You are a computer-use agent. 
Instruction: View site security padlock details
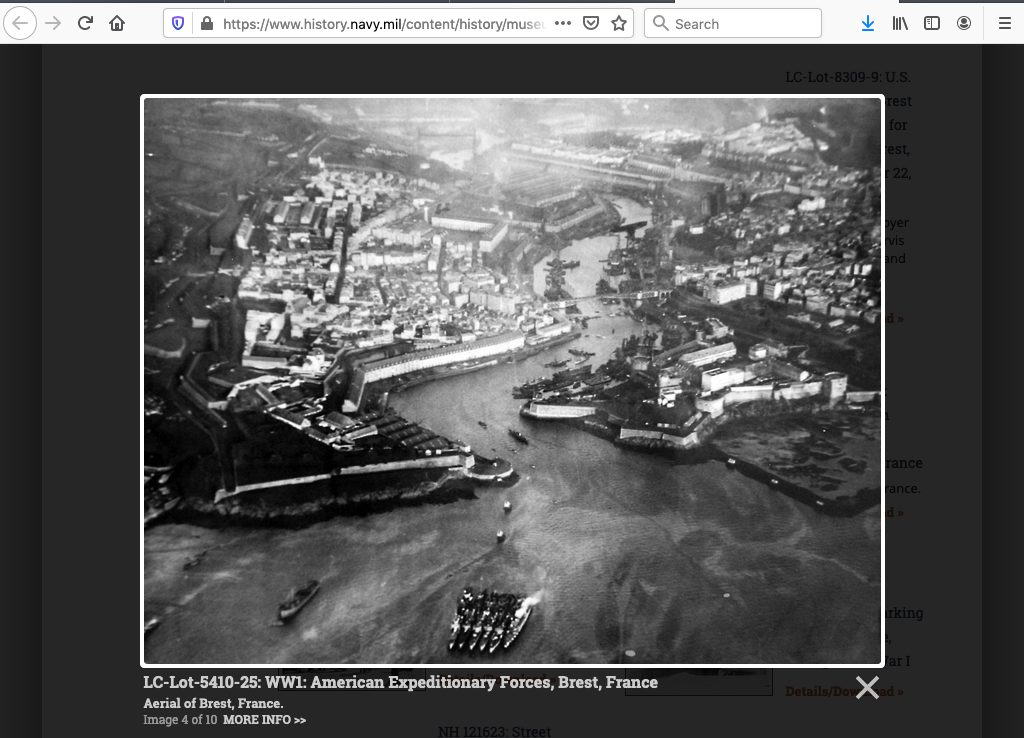pyautogui.click(x=206, y=23)
